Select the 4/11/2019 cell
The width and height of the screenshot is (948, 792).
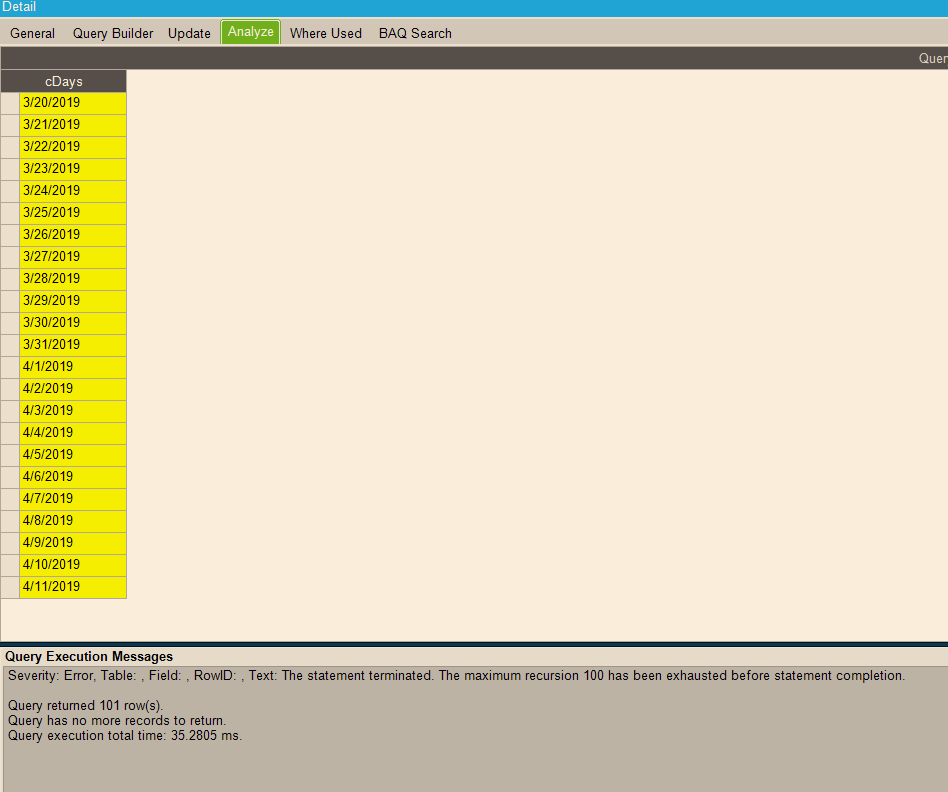coord(73,587)
